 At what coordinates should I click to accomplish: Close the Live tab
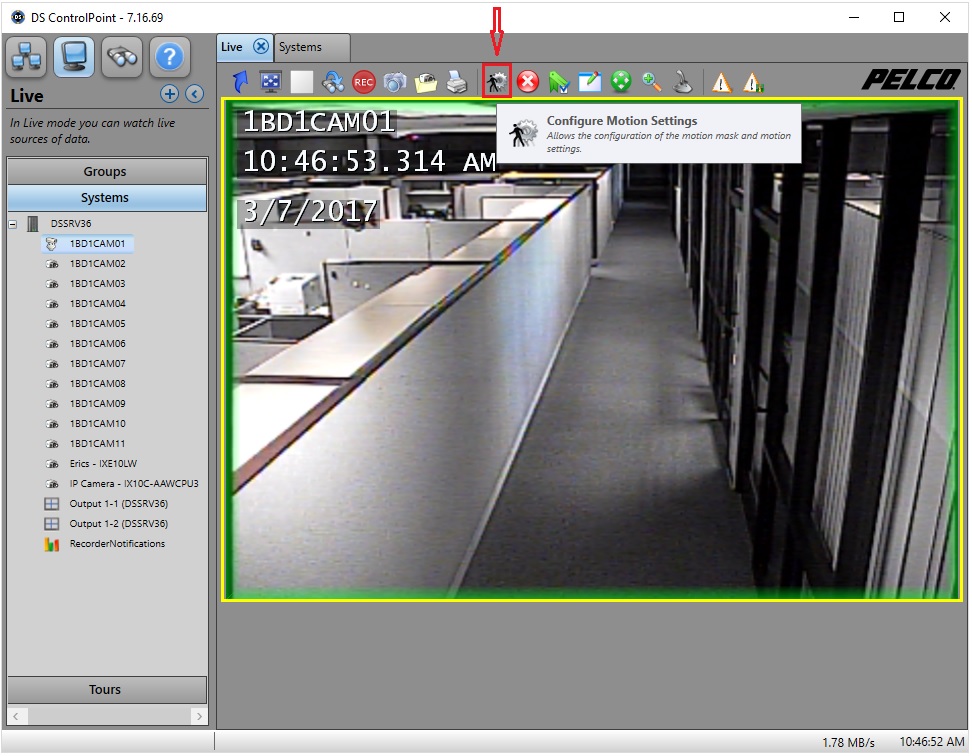(x=262, y=47)
